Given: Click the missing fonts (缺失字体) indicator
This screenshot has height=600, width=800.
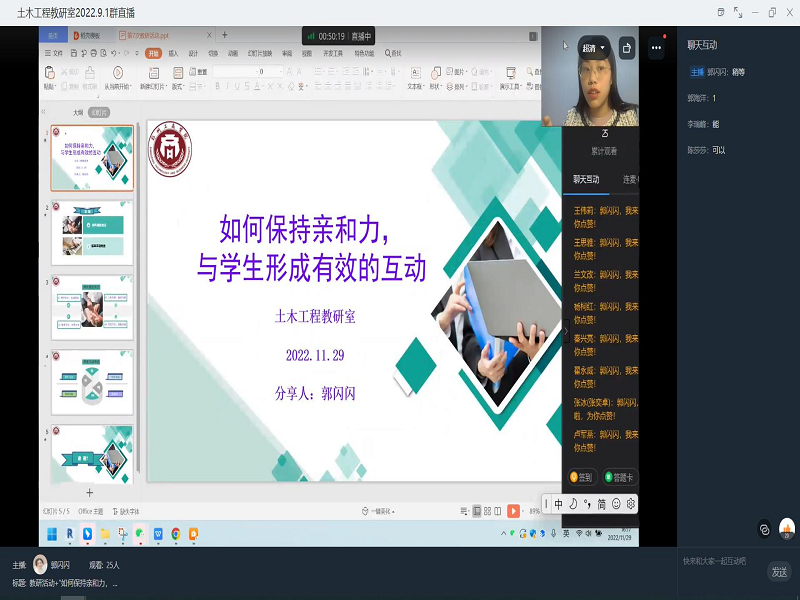Looking at the screenshot, I should click(126, 511).
